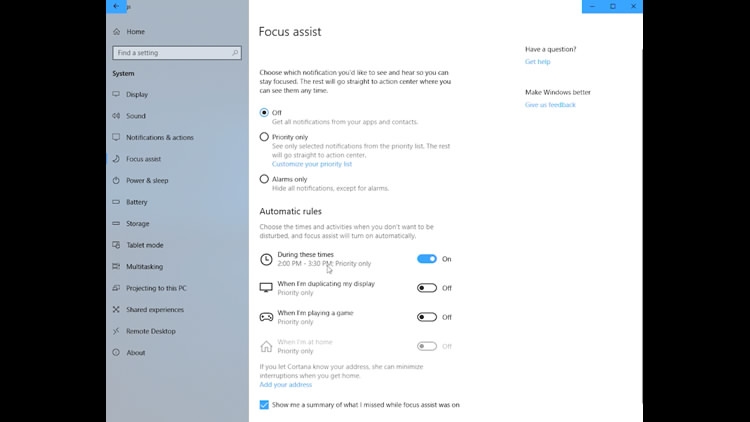
Task: Enable When I'm playing a game toggle
Action: tap(427, 317)
